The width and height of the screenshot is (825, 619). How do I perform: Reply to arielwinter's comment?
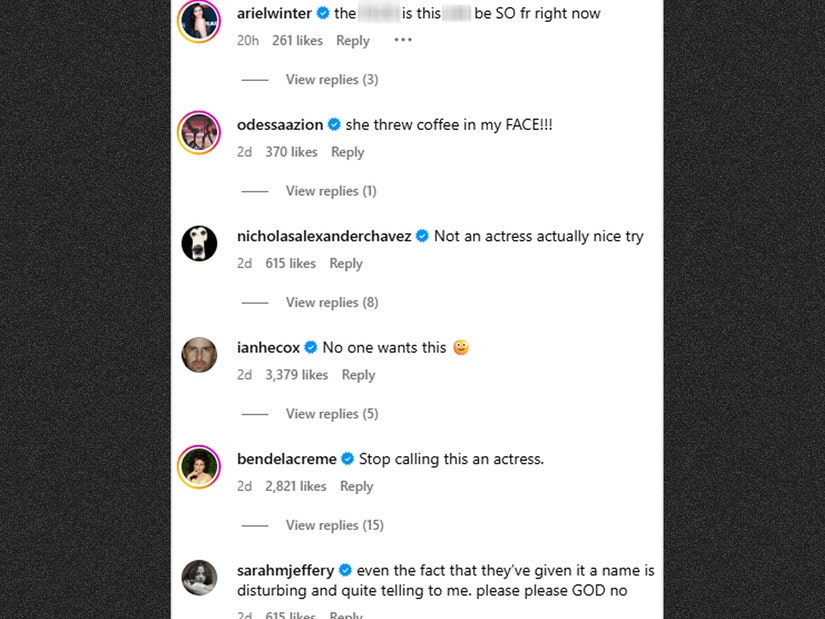point(352,41)
